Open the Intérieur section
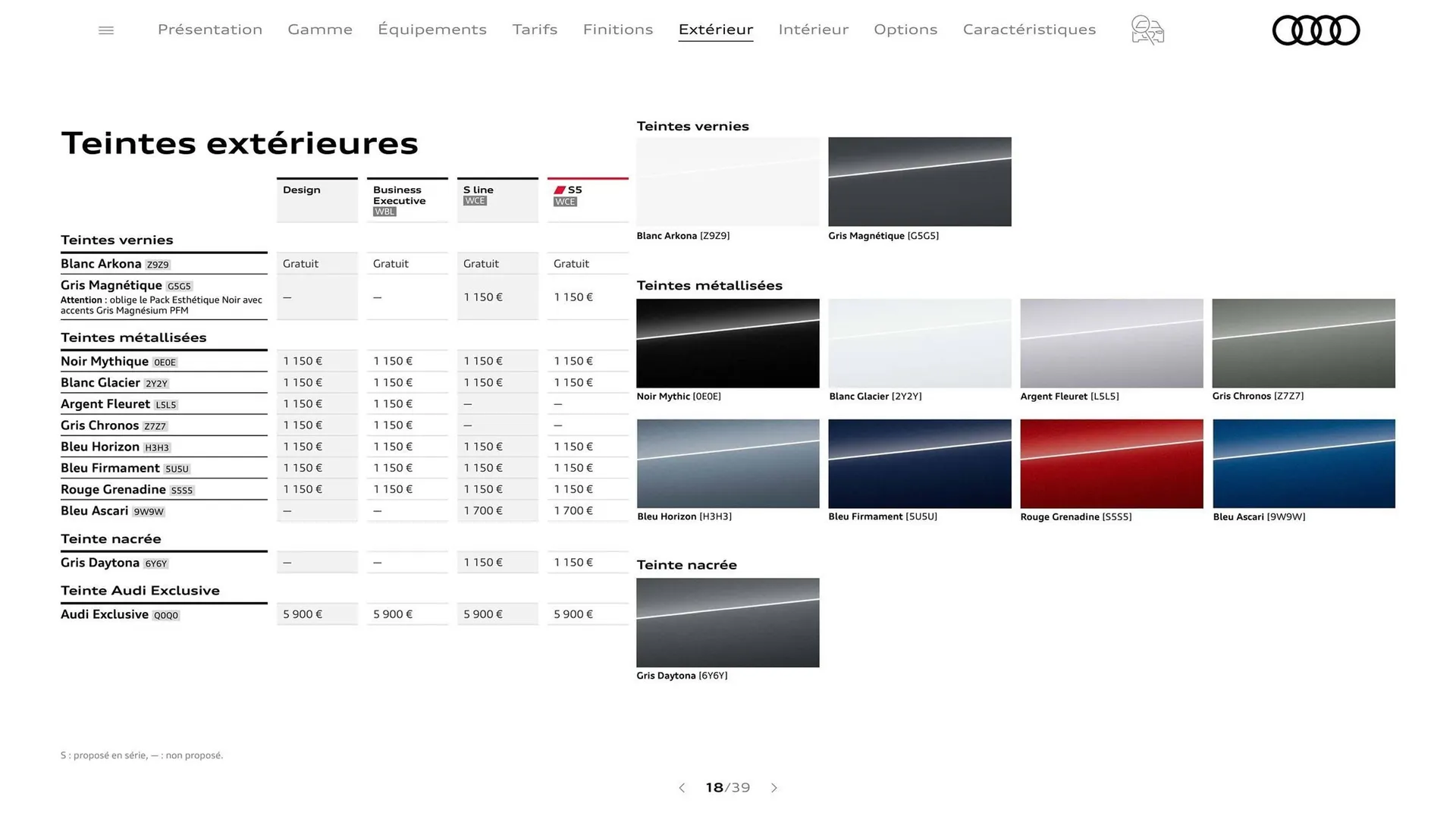The image size is (1456, 819). (x=813, y=29)
